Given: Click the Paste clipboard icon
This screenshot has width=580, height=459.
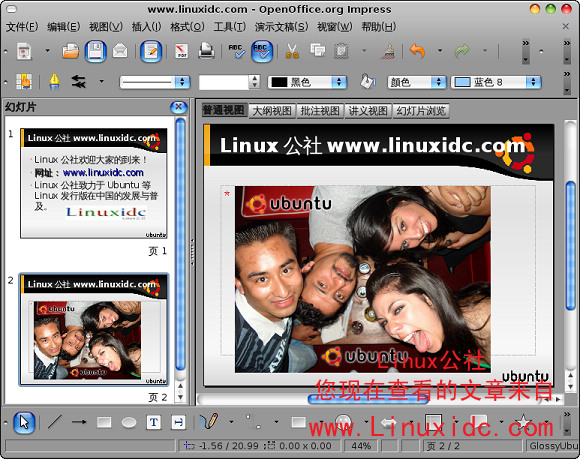Looking at the screenshot, I should click(x=341, y=51).
